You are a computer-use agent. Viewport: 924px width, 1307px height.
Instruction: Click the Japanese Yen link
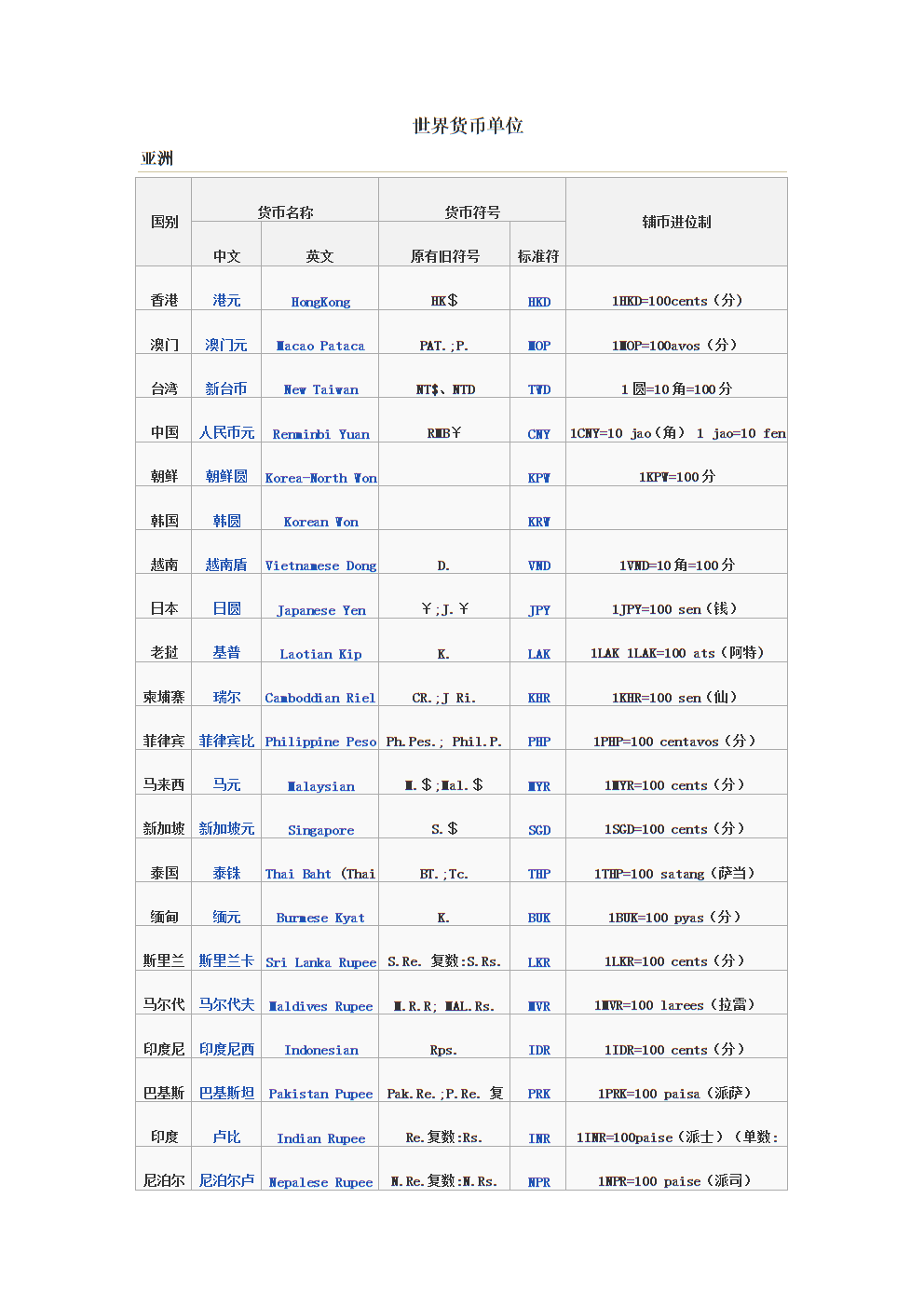point(320,610)
